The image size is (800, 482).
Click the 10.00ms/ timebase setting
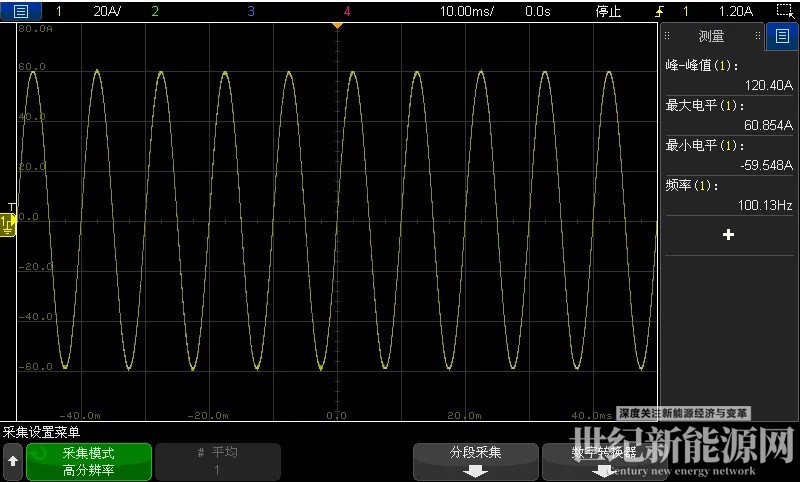(466, 12)
